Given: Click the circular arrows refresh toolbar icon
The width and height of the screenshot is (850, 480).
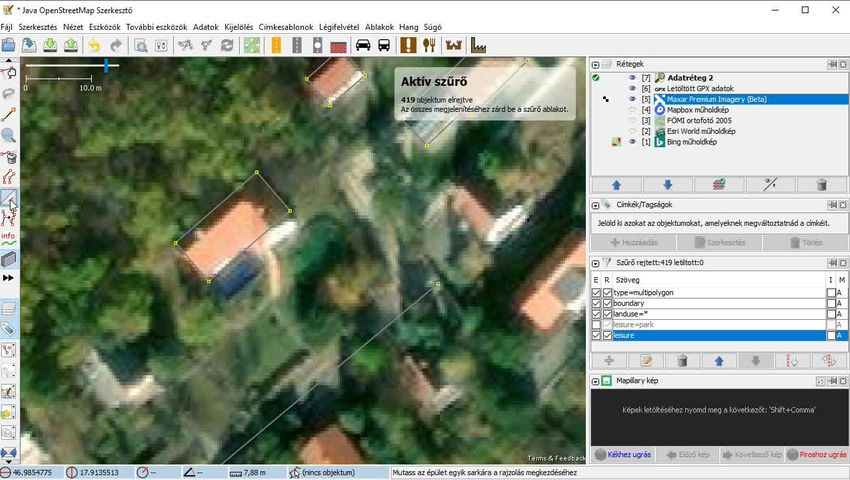Looking at the screenshot, I should click(x=227, y=46).
